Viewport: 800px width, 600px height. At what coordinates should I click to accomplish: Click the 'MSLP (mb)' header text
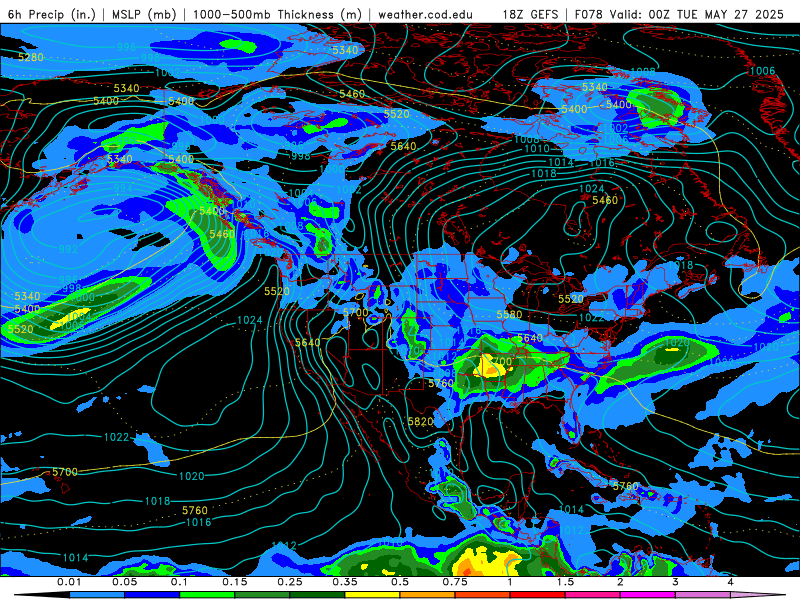tap(144, 14)
